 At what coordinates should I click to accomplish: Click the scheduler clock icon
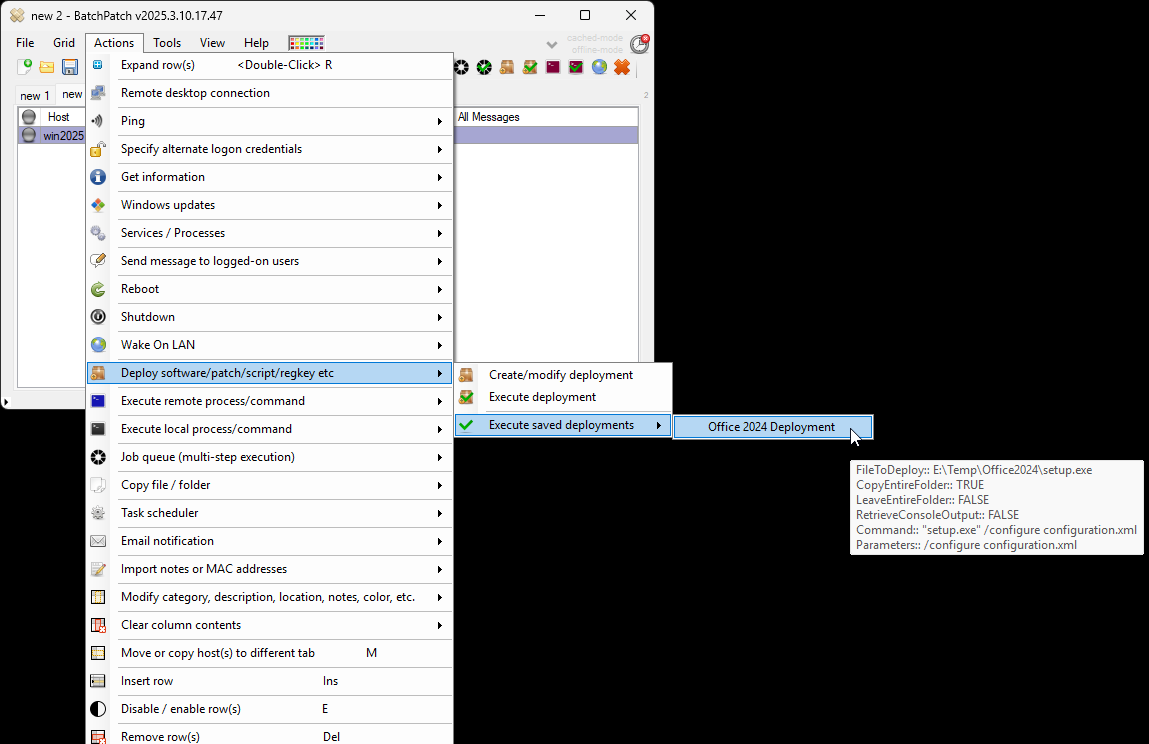pos(640,44)
